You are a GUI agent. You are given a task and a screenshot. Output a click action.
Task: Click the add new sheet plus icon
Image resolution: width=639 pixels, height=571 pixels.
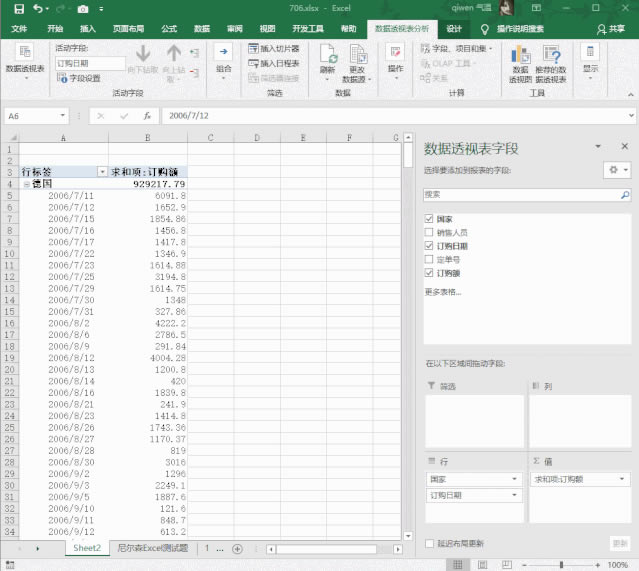point(237,549)
